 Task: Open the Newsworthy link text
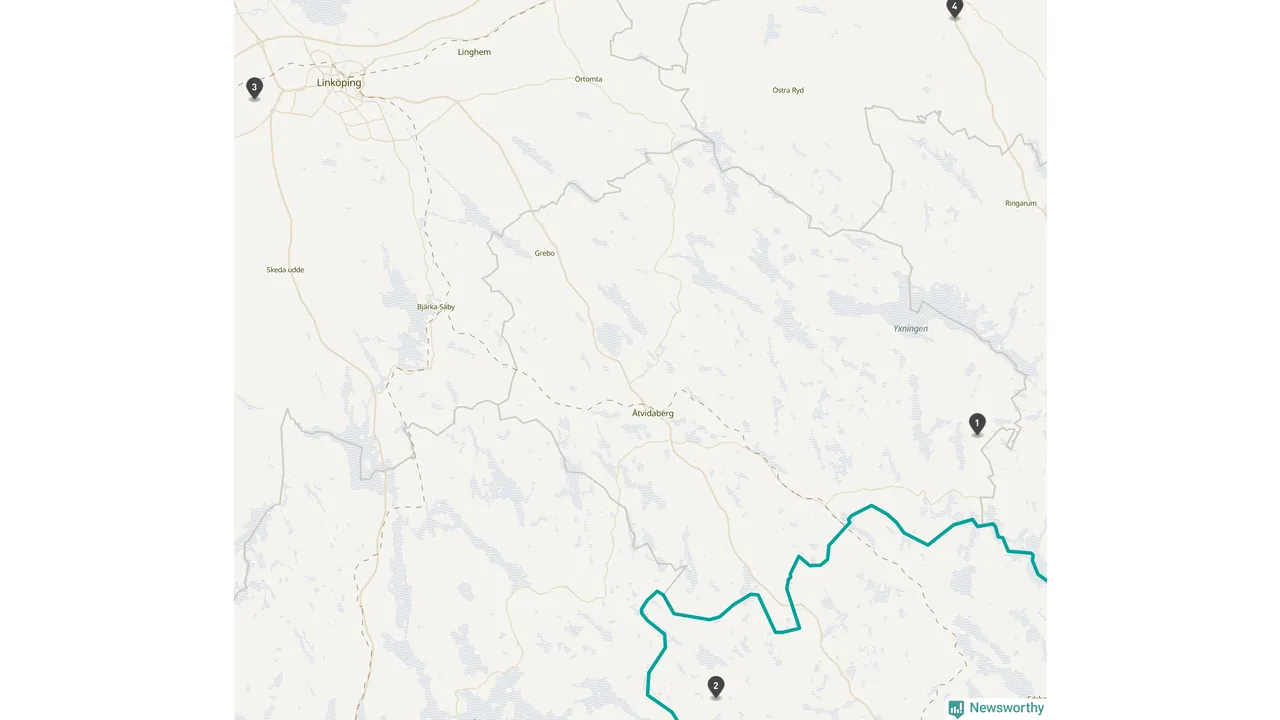click(1006, 708)
